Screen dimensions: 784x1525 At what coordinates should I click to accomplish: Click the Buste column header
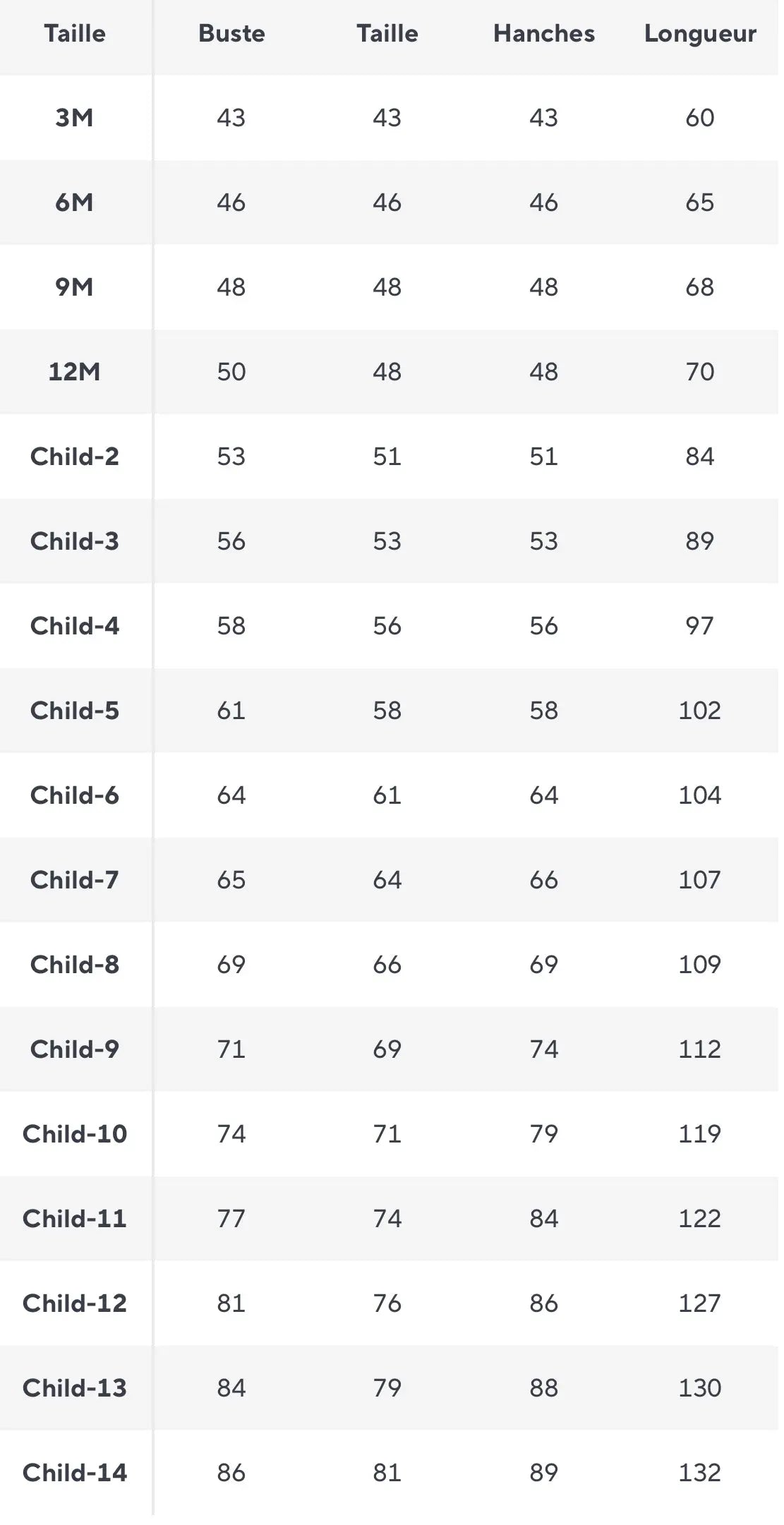(231, 33)
